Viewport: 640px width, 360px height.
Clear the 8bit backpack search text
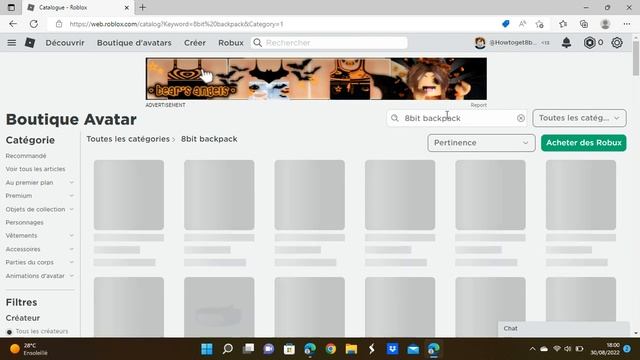[x=520, y=118]
